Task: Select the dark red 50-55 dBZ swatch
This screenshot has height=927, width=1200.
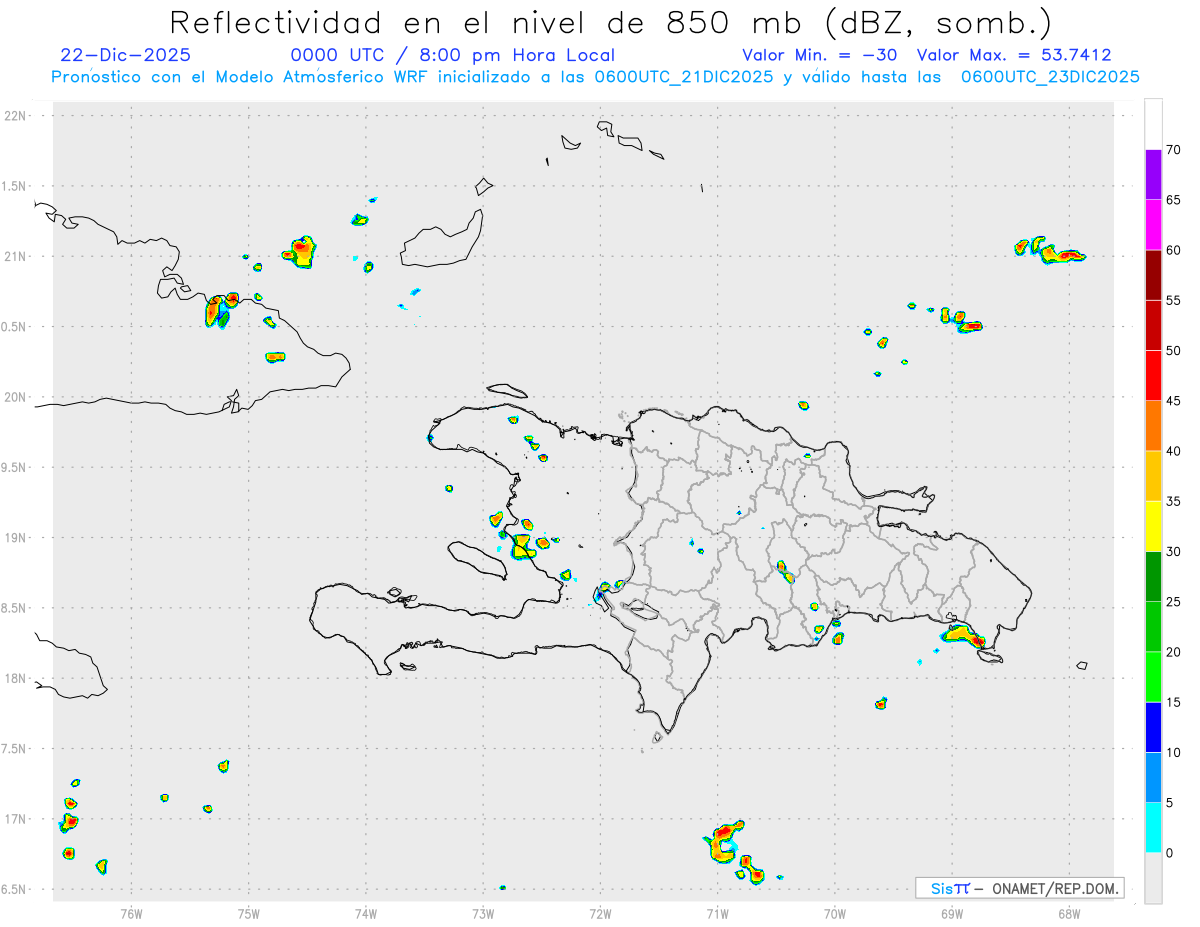Action: pos(1153,325)
